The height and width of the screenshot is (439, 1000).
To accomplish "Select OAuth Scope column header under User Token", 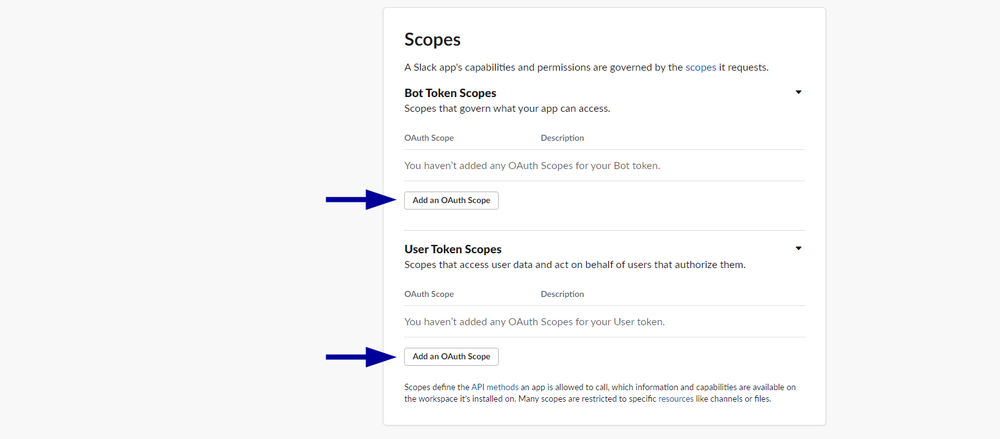I will point(429,294).
